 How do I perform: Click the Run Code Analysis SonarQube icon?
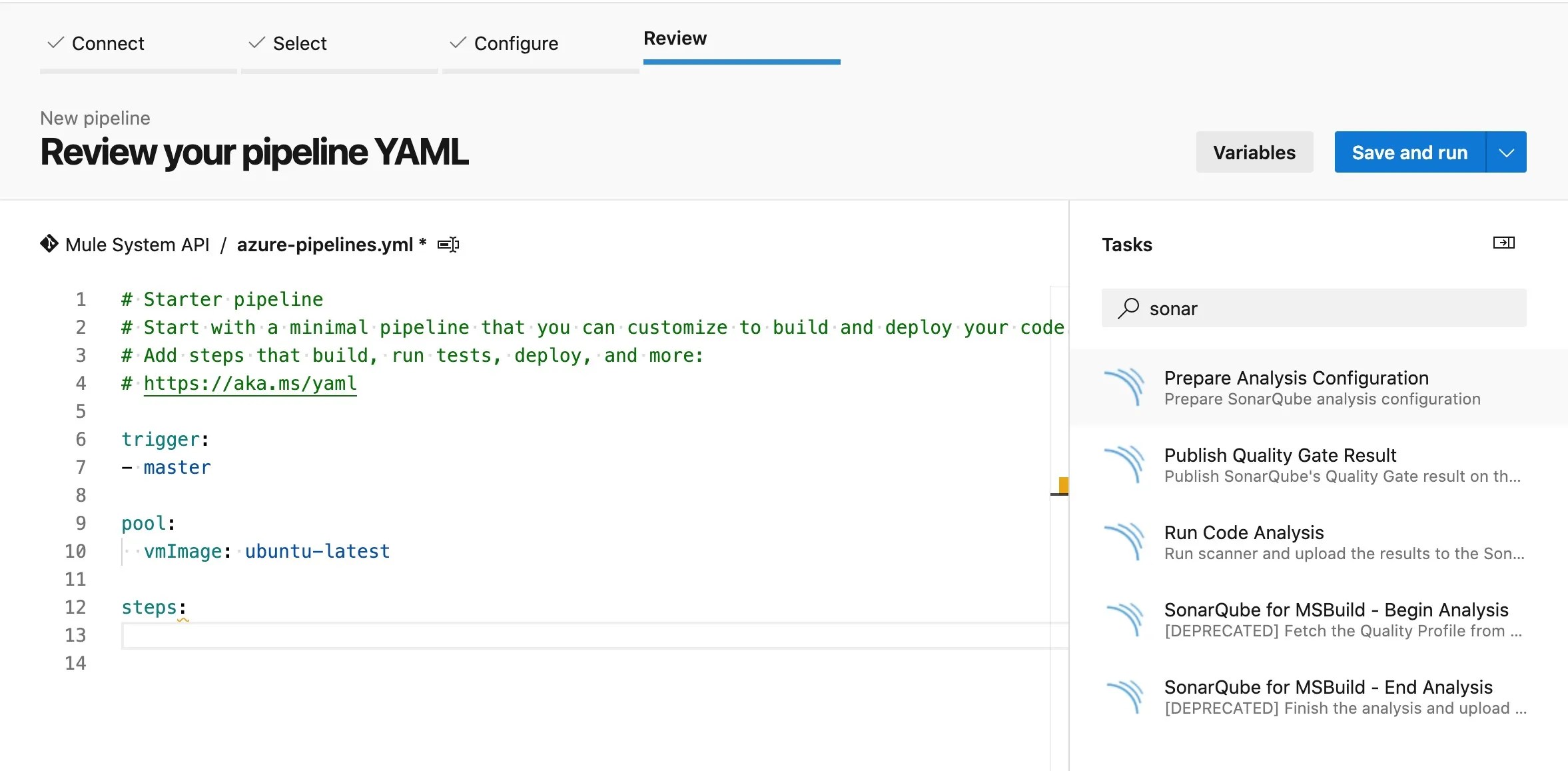point(1124,542)
